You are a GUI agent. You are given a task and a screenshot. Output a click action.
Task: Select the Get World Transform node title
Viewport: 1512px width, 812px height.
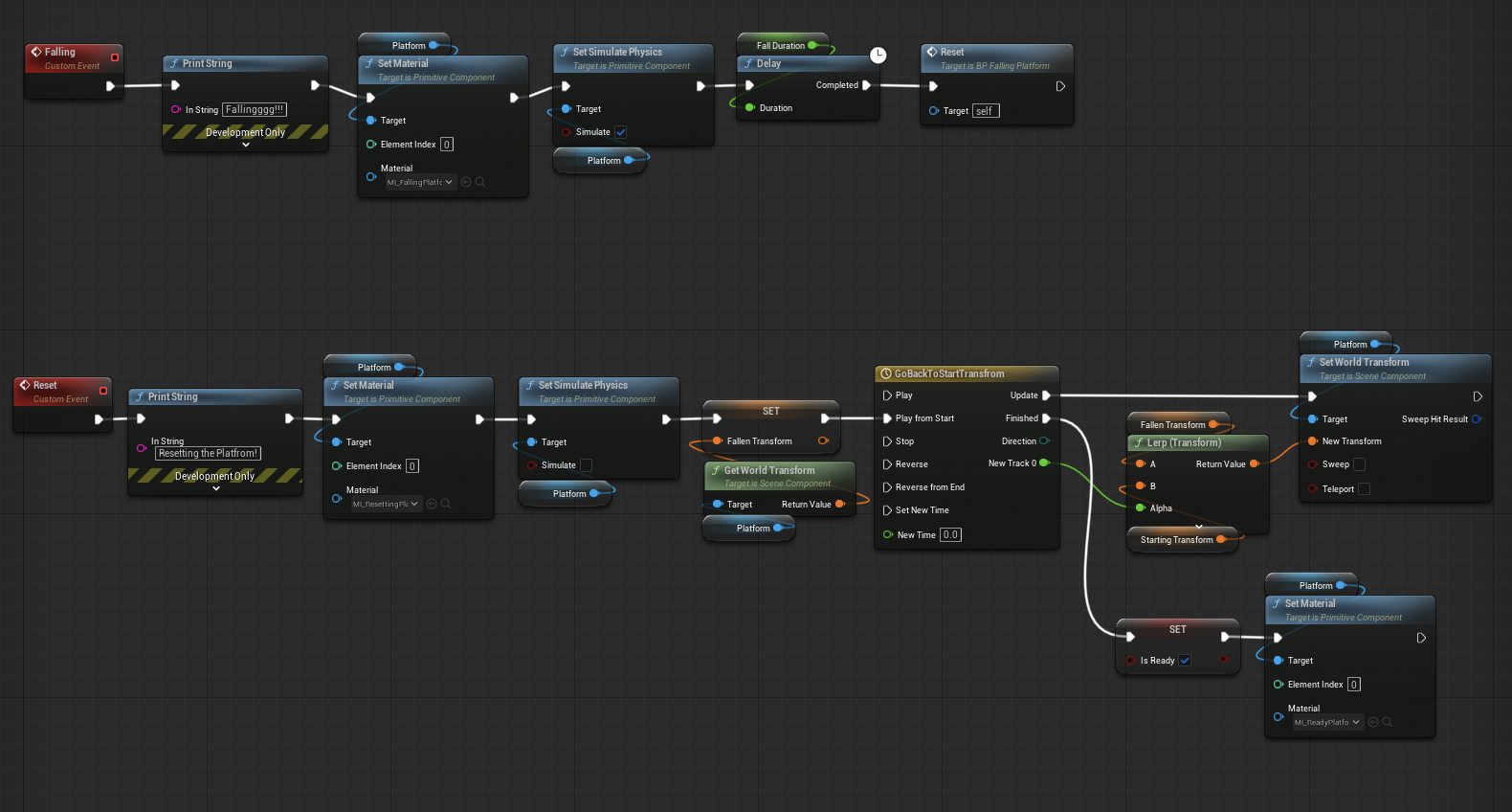click(769, 470)
